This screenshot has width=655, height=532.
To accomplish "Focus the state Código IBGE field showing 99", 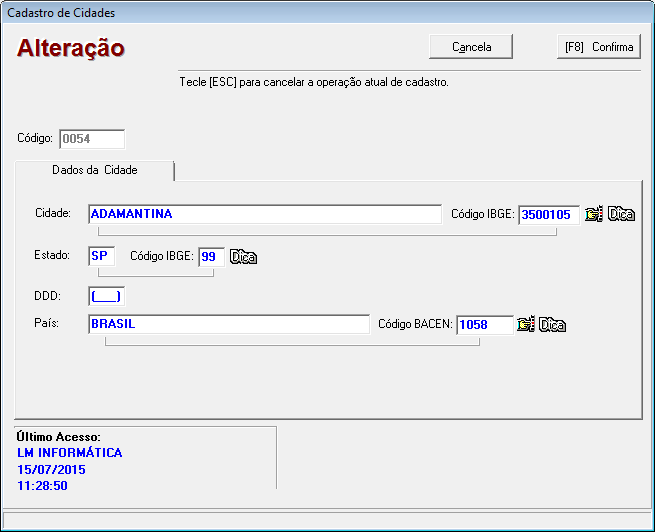I will click(211, 257).
